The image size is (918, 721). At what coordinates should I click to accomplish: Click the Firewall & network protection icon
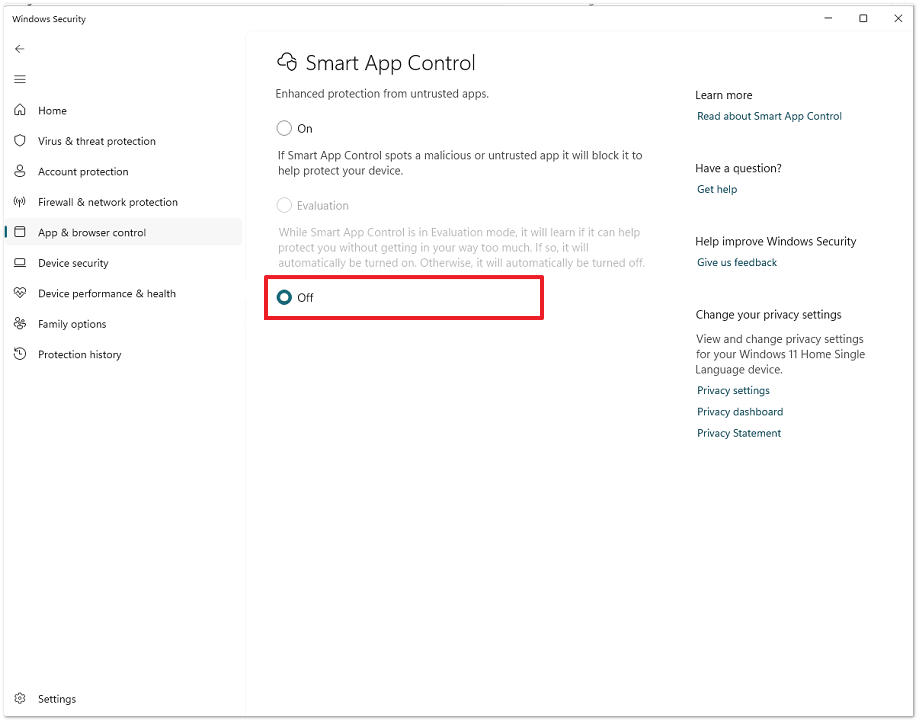coord(20,202)
